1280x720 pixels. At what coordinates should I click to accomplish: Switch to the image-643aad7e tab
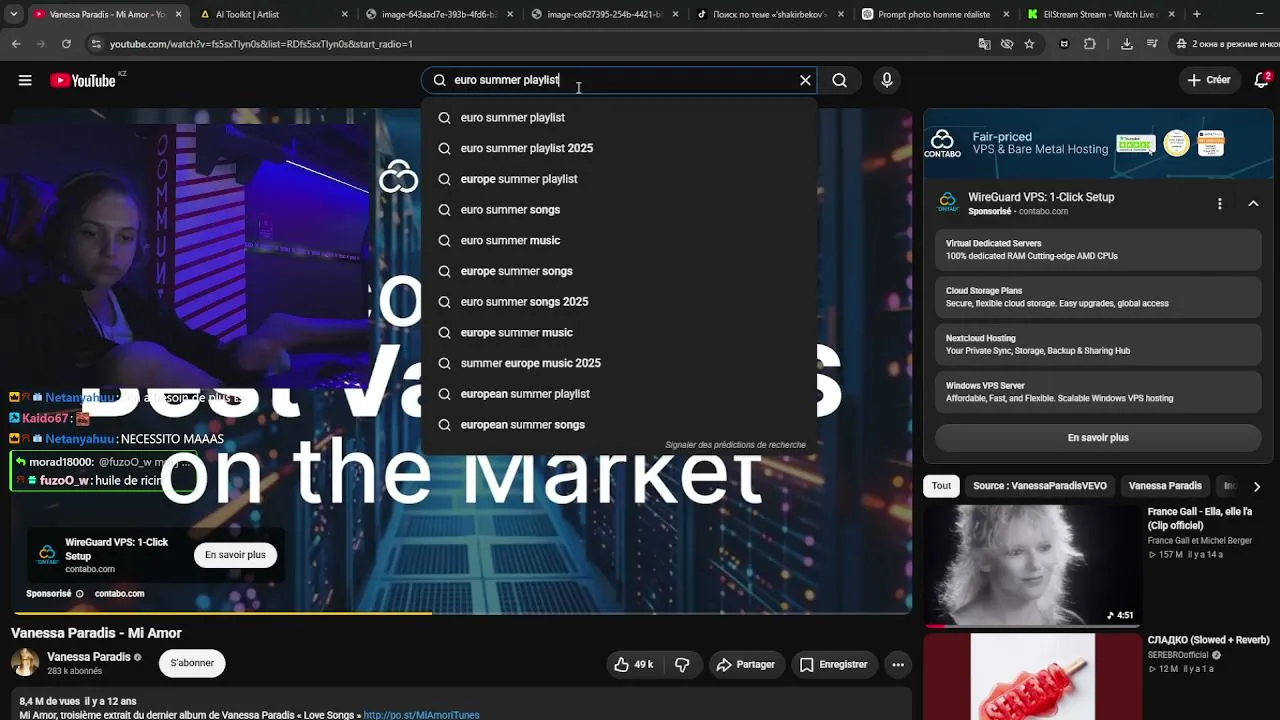coord(438,14)
